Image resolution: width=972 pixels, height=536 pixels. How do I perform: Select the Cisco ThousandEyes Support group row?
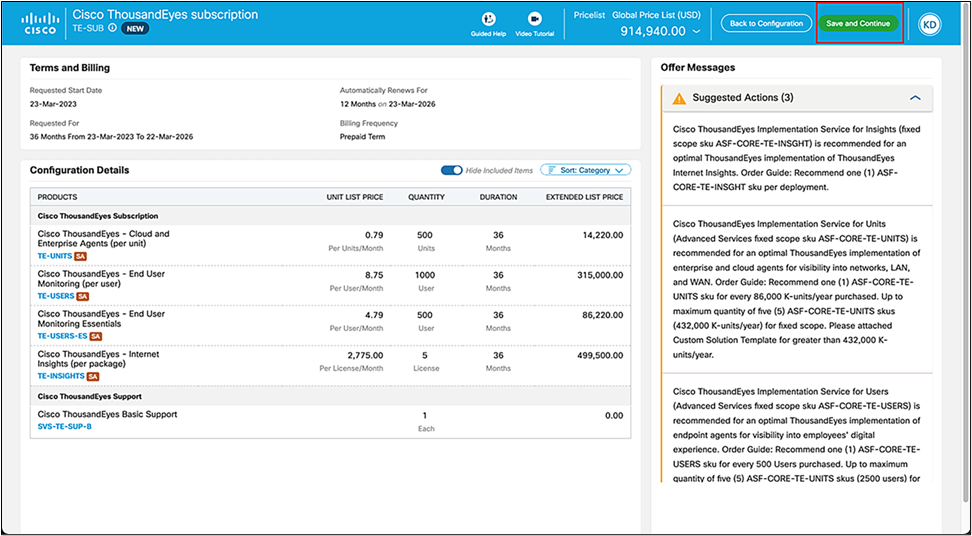coord(330,396)
